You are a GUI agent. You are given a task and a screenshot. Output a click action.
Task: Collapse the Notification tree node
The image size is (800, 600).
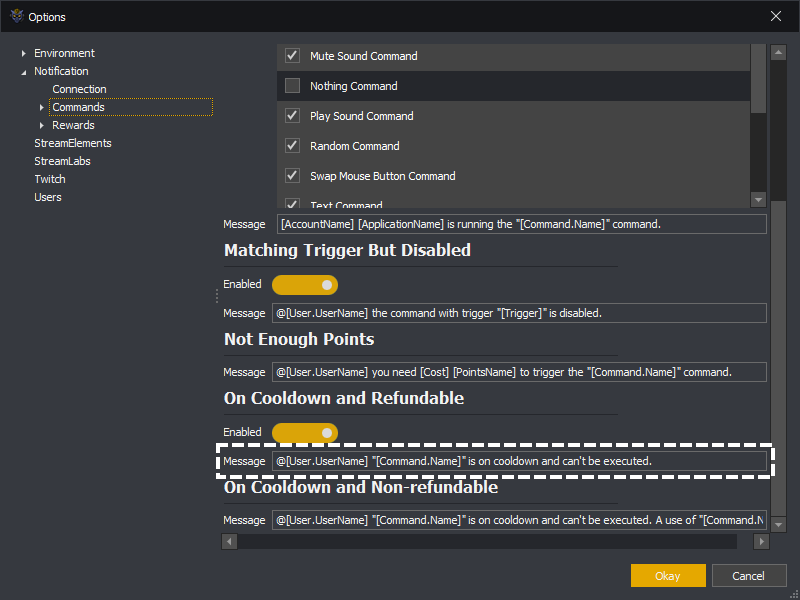23,72
